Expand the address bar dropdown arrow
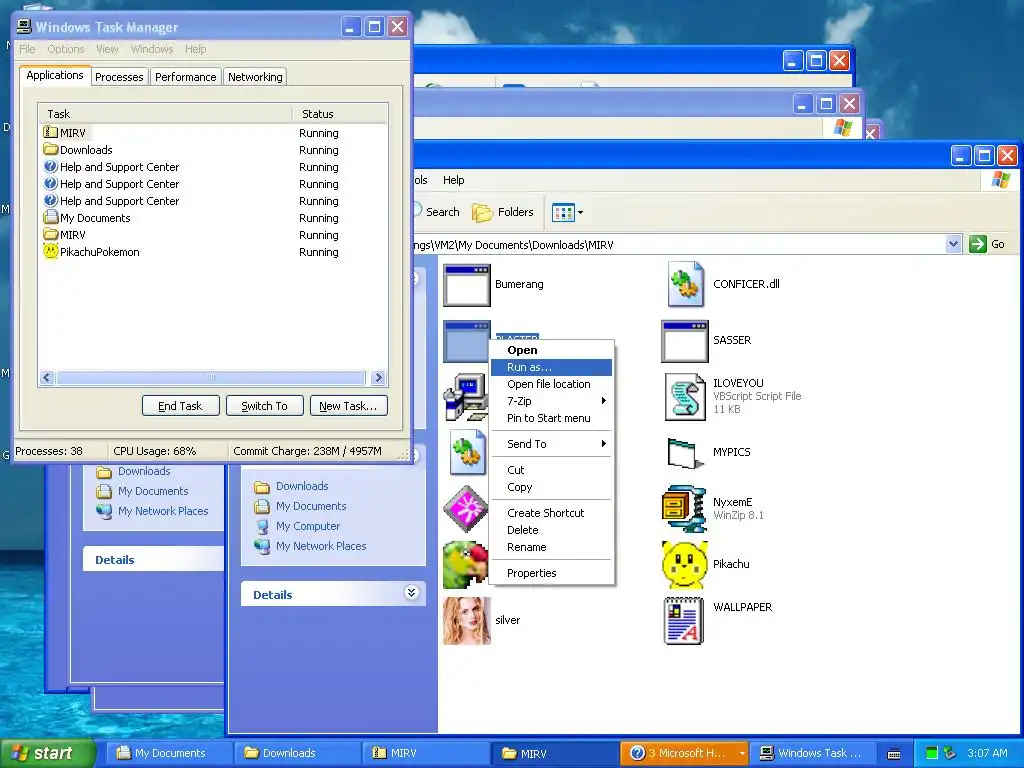This screenshot has height=768, width=1024. click(953, 244)
